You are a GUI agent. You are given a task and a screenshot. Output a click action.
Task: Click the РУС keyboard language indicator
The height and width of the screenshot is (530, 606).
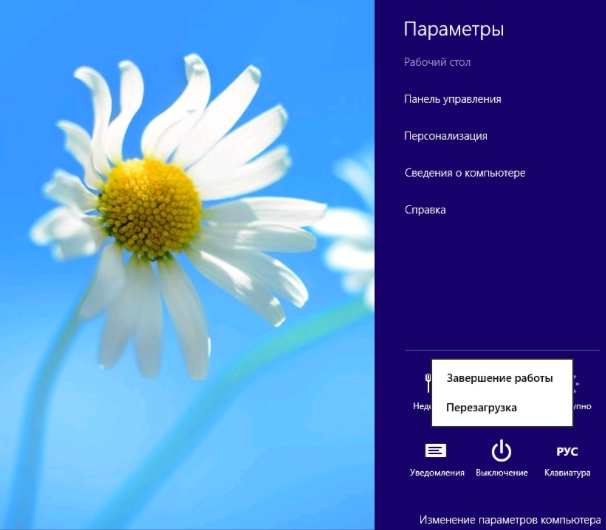pos(566,451)
